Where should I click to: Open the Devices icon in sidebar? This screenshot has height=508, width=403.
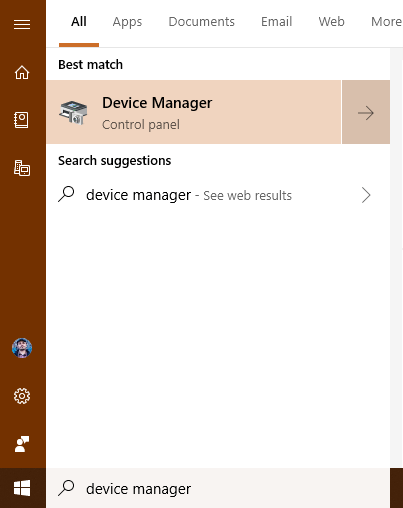click(22, 168)
